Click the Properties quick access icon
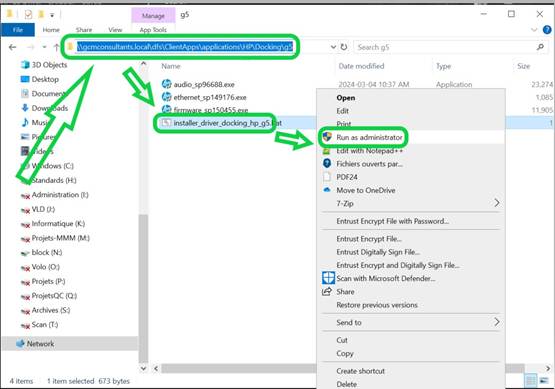This screenshot has width=555, height=389. (x=29, y=14)
